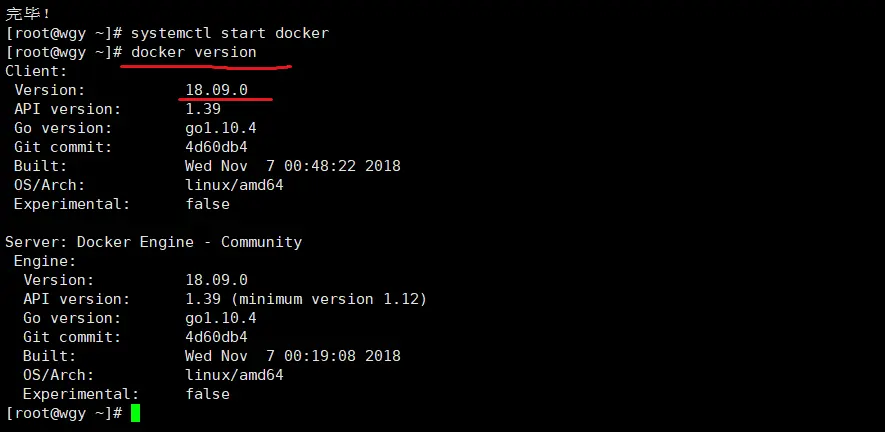This screenshot has height=432, width=885.
Task: Click the 'systemctl start docker' command text
Action: click(229, 33)
